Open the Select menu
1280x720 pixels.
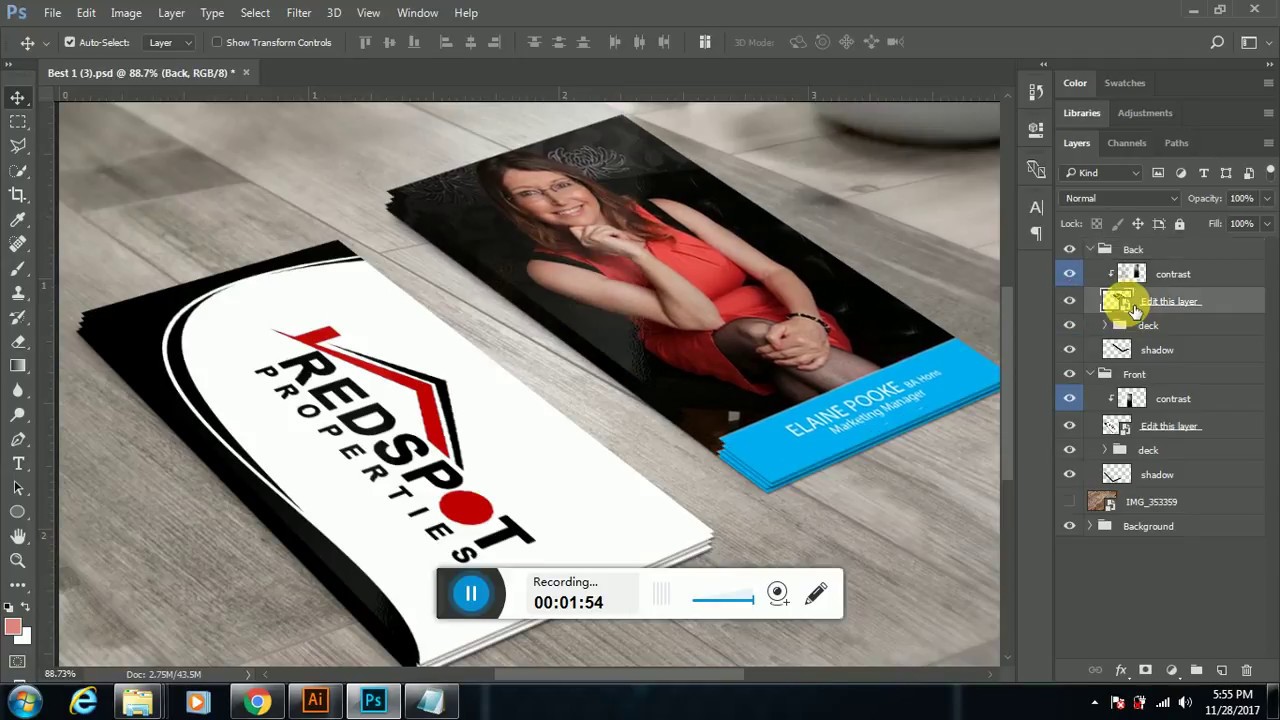255,13
